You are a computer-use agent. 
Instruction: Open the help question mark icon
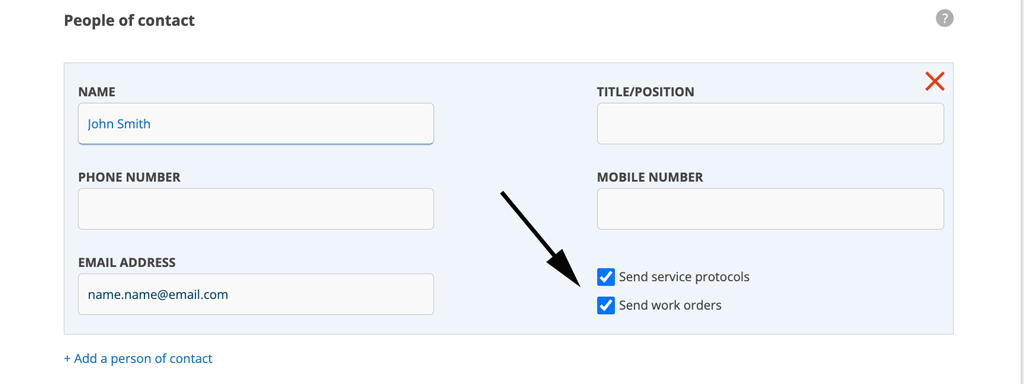click(x=944, y=18)
